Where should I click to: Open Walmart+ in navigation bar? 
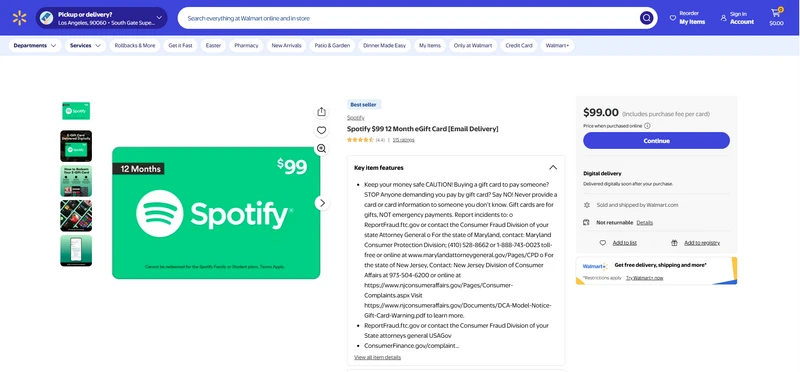(557, 45)
